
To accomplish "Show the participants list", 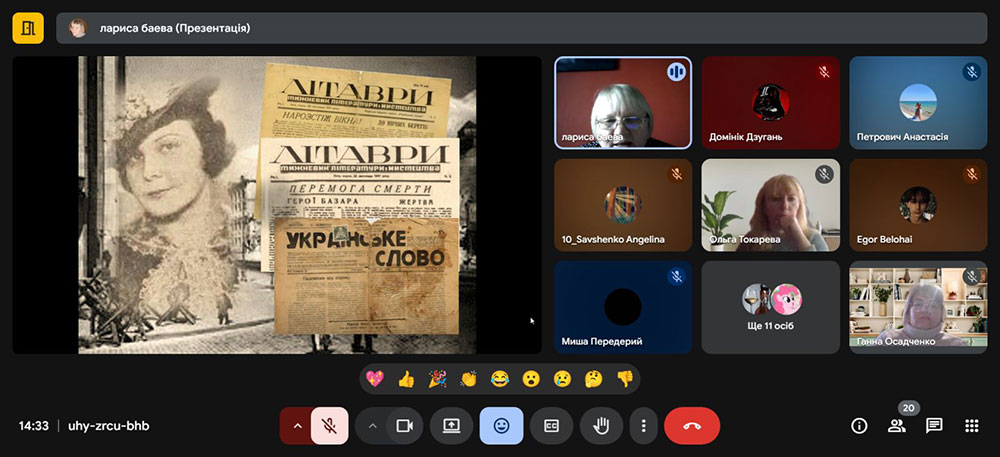I will pos(896,426).
